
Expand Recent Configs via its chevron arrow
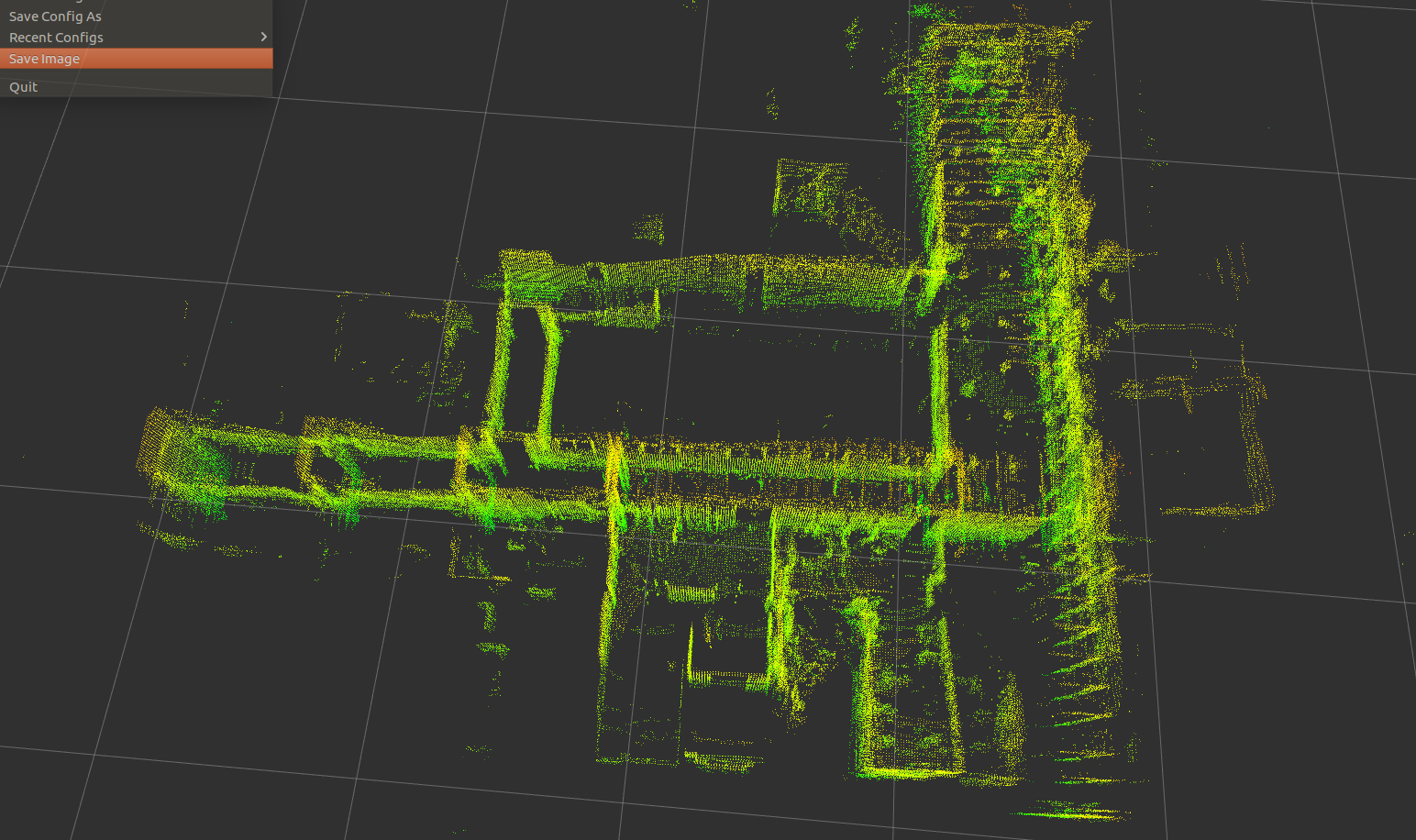click(263, 37)
